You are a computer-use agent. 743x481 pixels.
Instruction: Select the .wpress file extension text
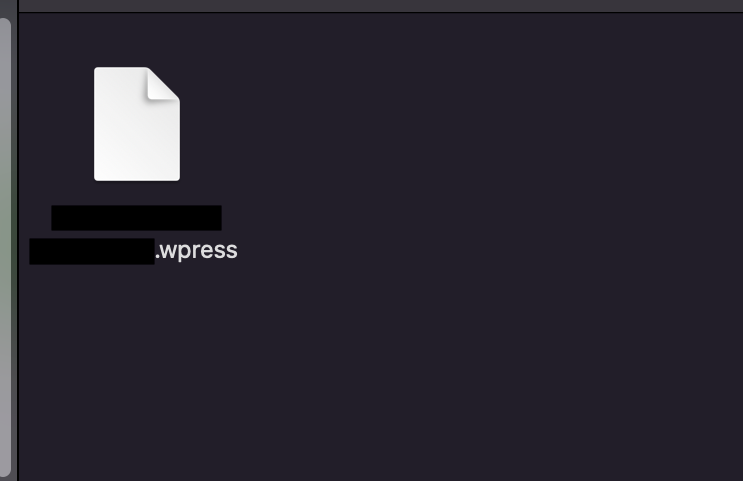196,251
